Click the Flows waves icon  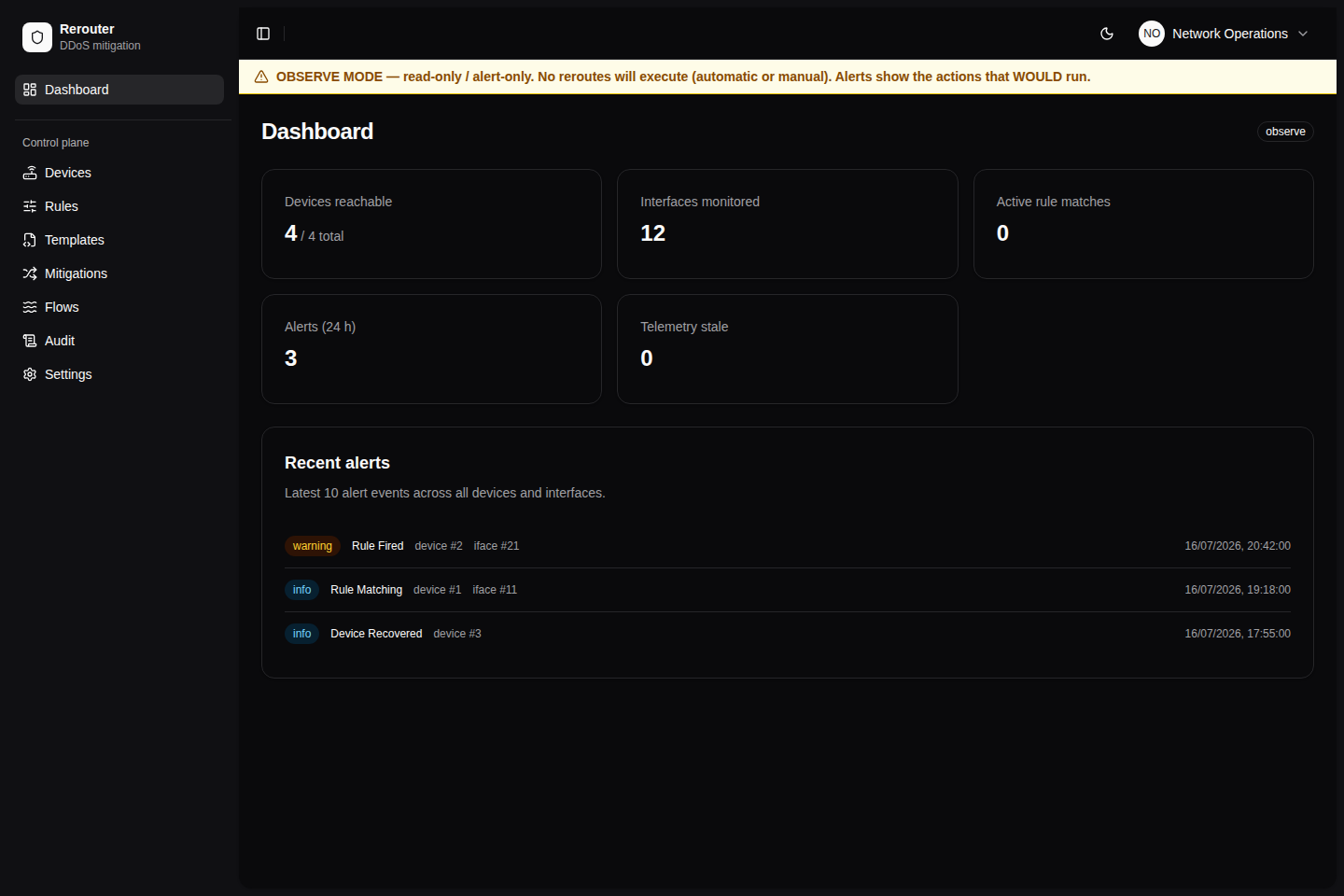coord(30,307)
